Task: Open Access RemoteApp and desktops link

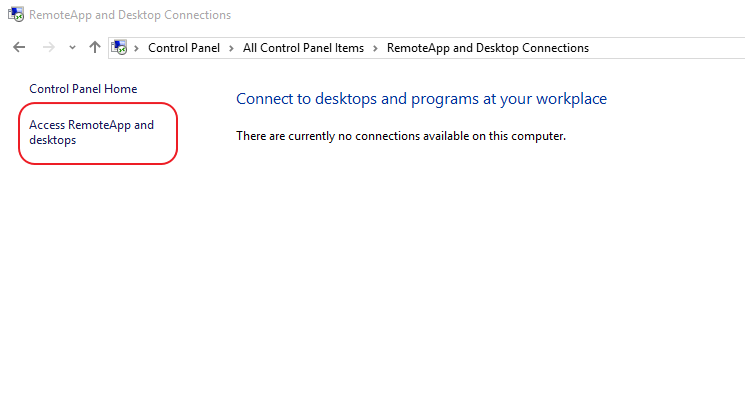Action: (91, 133)
